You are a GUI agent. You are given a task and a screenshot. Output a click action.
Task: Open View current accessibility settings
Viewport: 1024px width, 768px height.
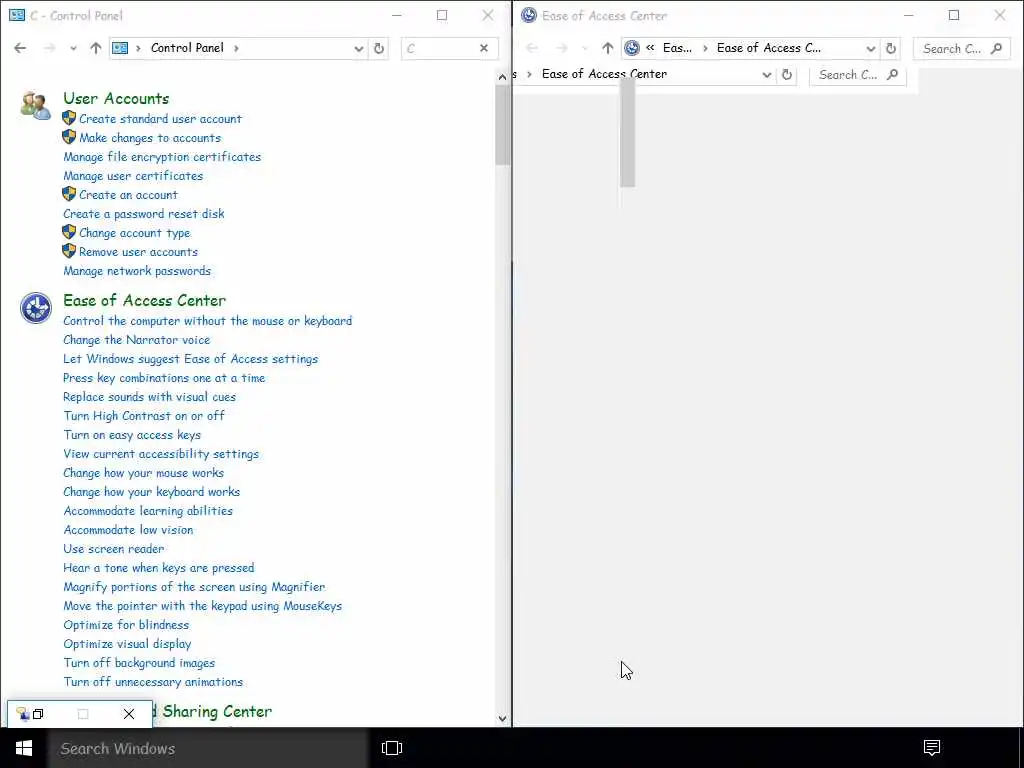click(x=161, y=453)
